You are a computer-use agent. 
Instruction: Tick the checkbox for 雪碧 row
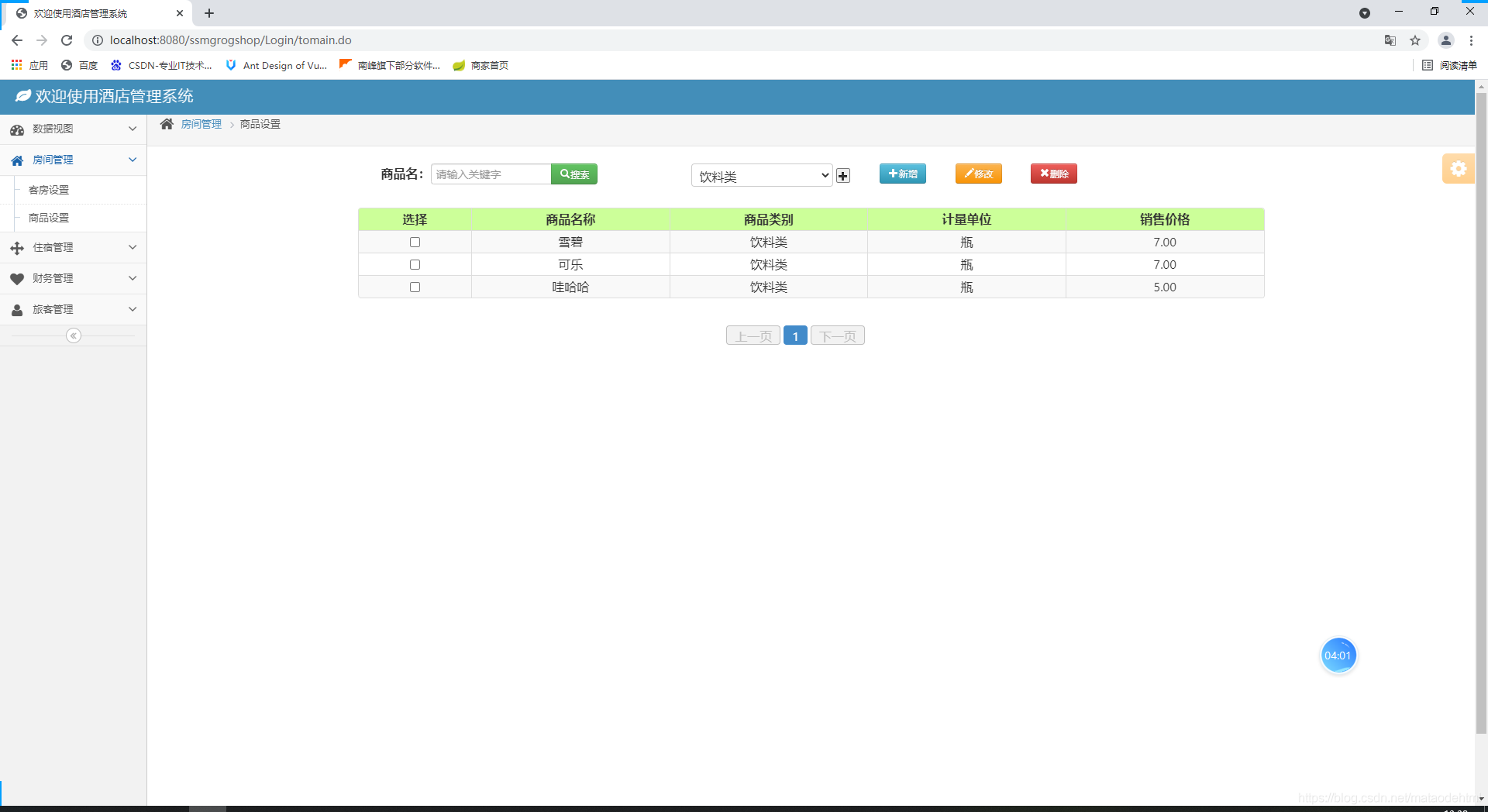coord(415,243)
